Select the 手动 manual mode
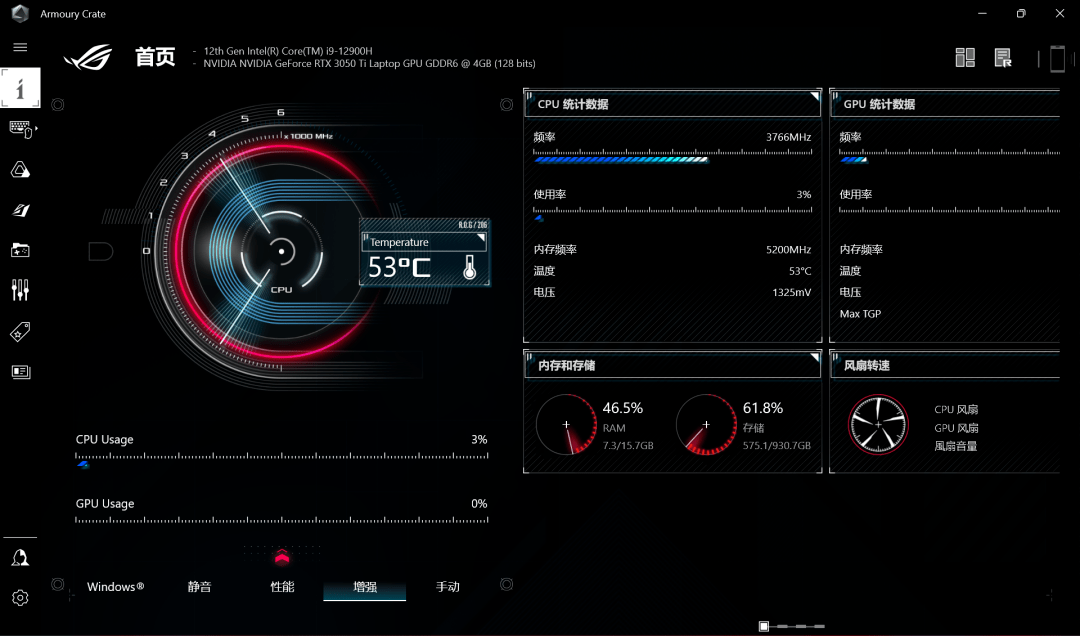 pos(447,587)
